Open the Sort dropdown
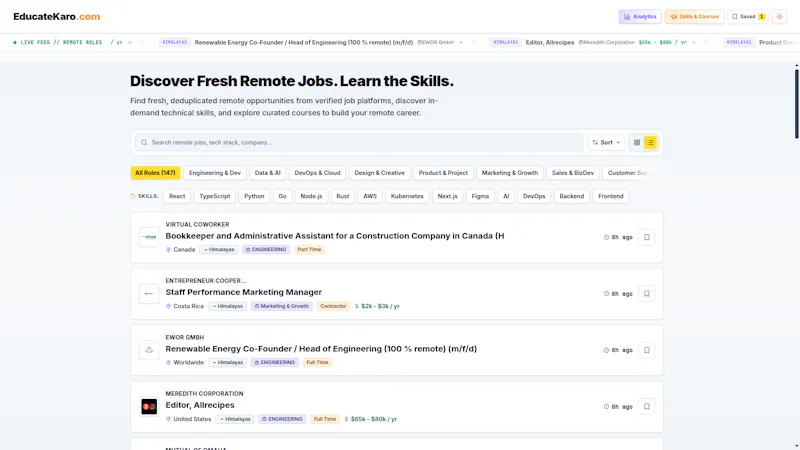The image size is (800, 450). (606, 142)
